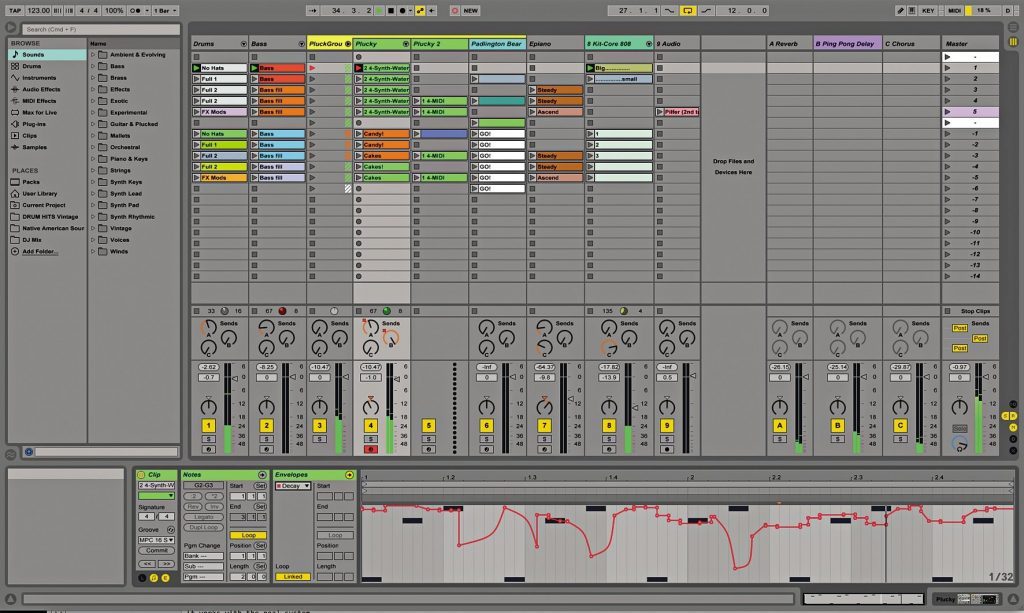Click the browser preview play icon
This screenshot has height=613, width=1024.
[x=29, y=452]
